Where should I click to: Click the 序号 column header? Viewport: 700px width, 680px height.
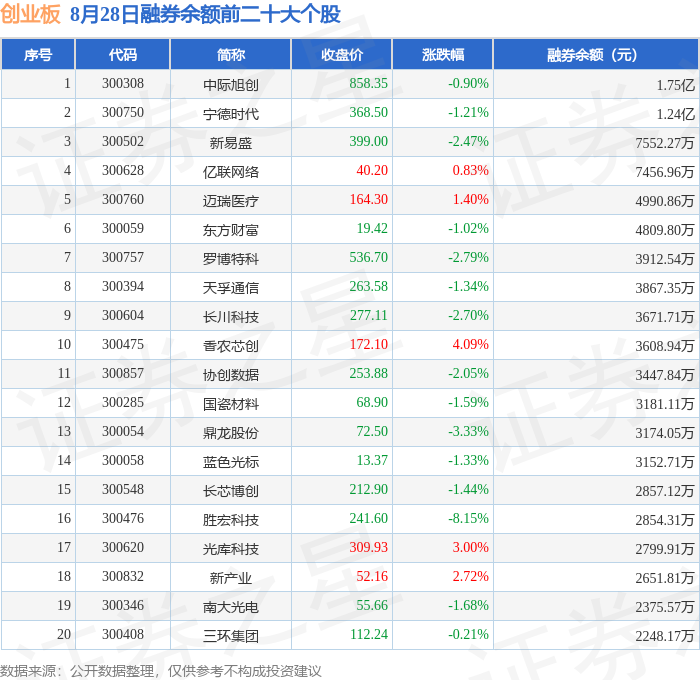point(38,55)
